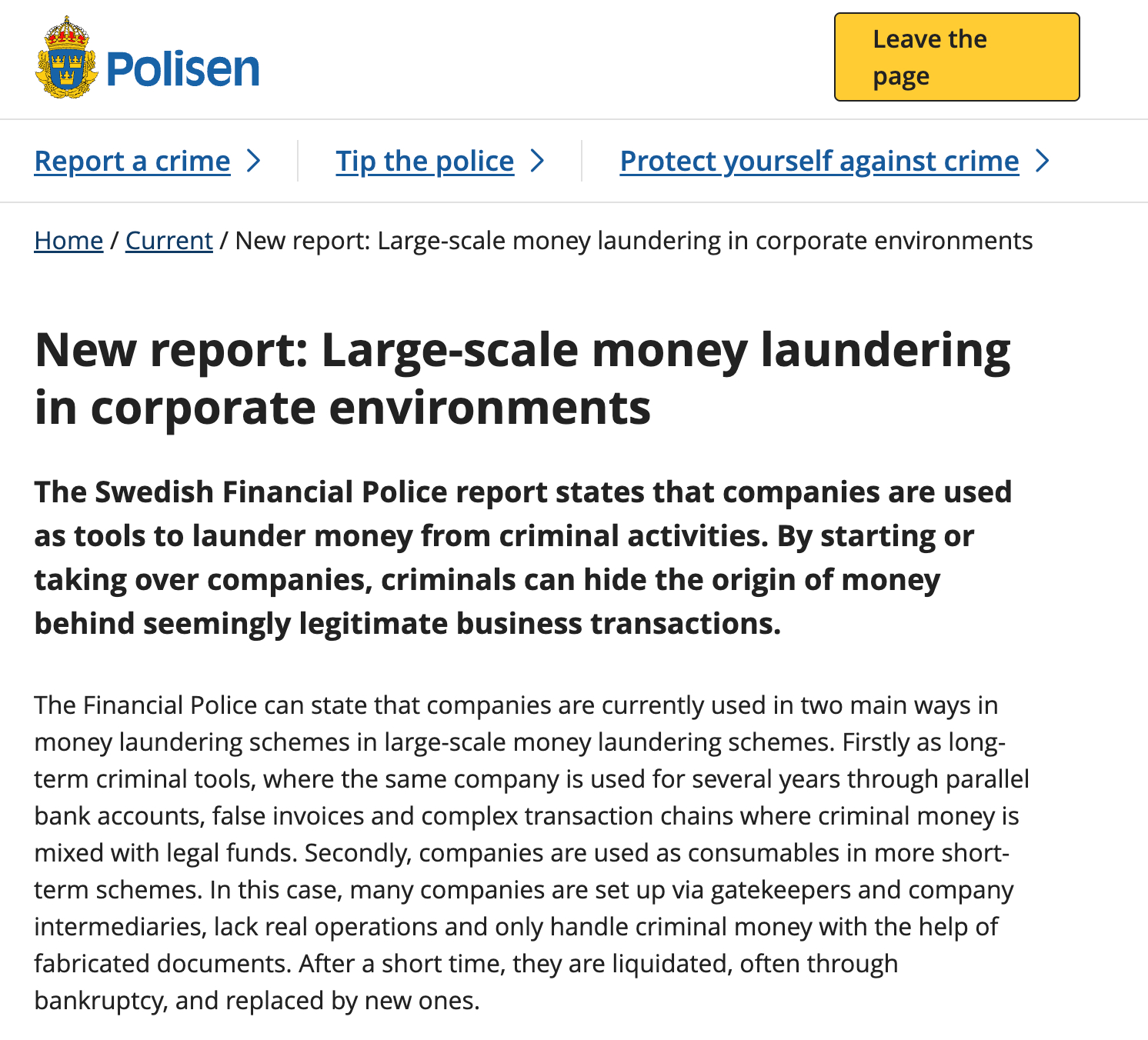Click the chevron after Protect yourself against crime
1148x1040 pixels.
tap(1042, 161)
